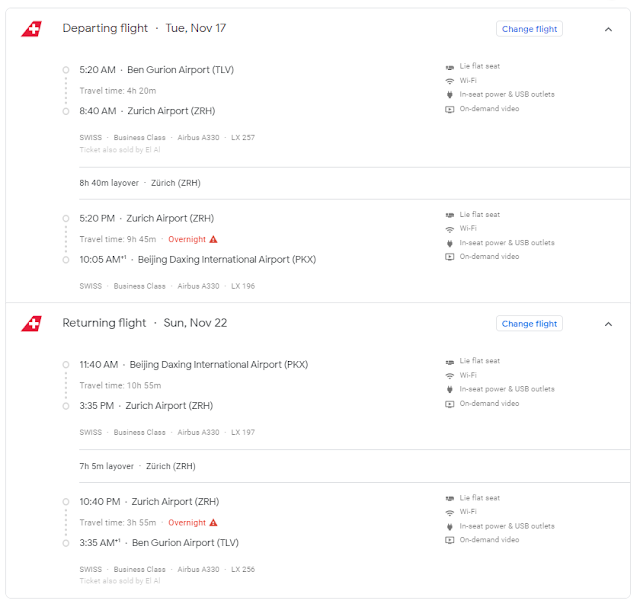
Task: Click the On-demand video icon for LX 257
Action: point(449,109)
